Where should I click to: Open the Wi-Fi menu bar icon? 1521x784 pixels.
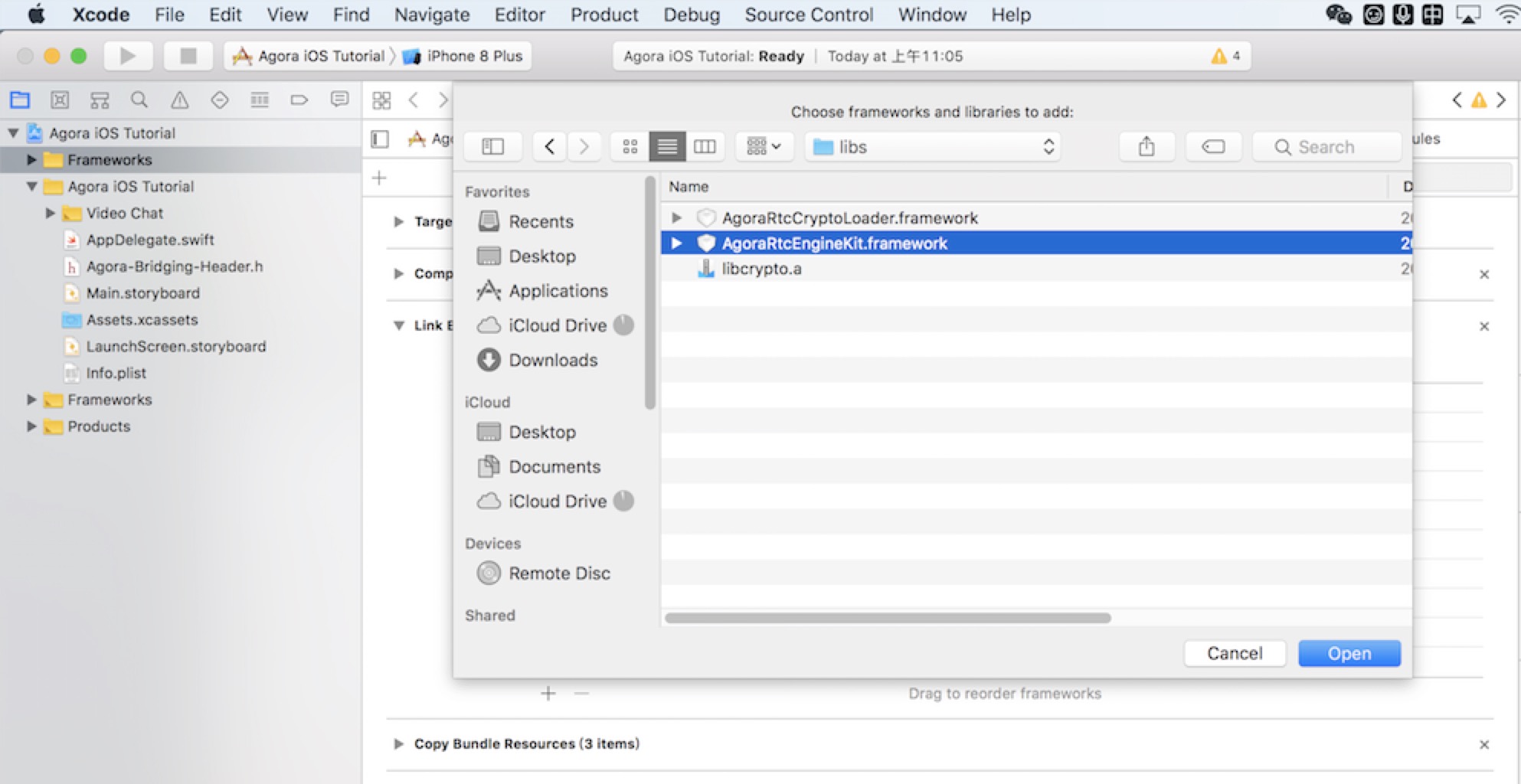1507,15
